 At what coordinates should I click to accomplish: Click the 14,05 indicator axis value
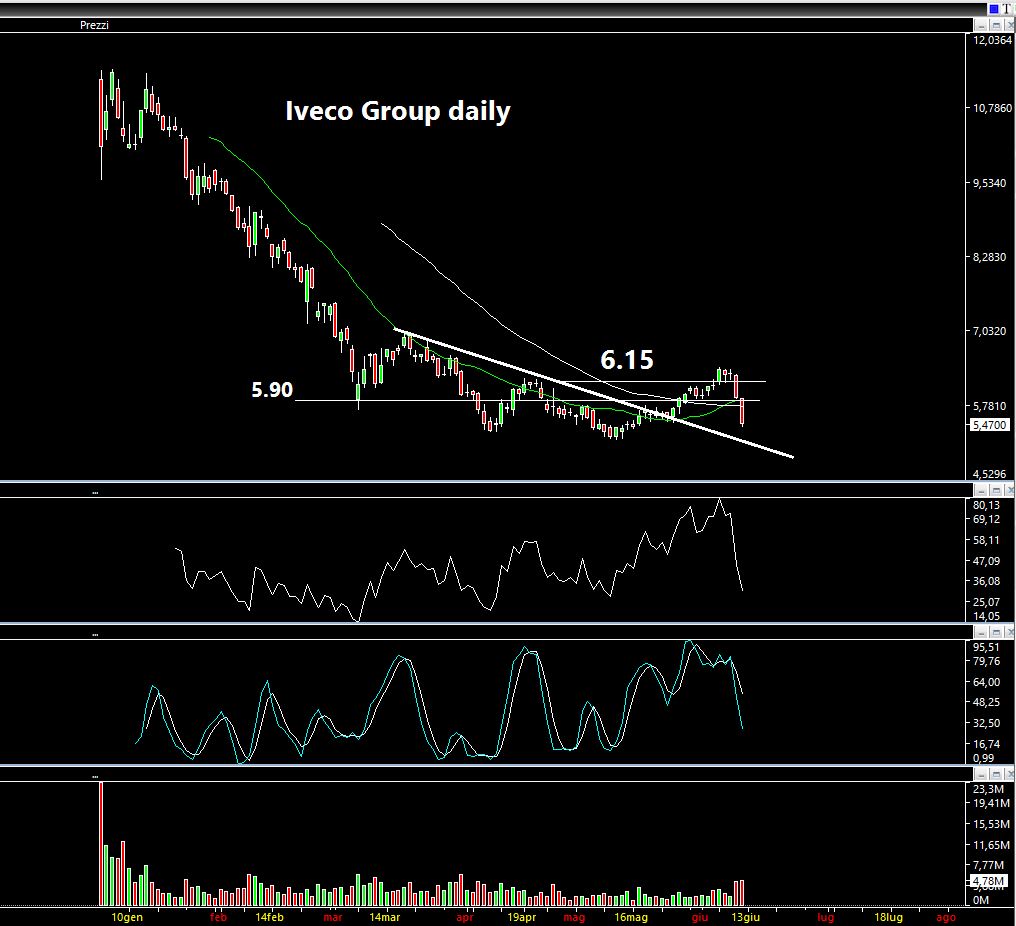986,616
